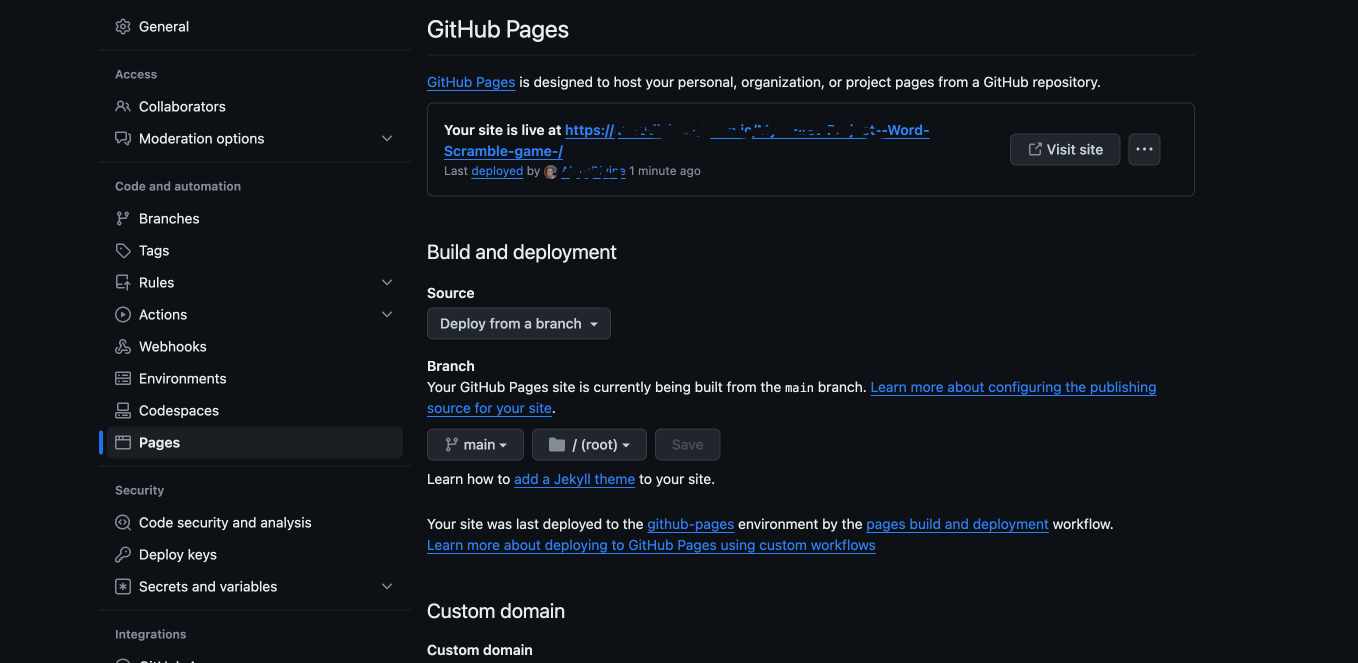Open Code security and analysis settings
1358x663 pixels.
255,523
